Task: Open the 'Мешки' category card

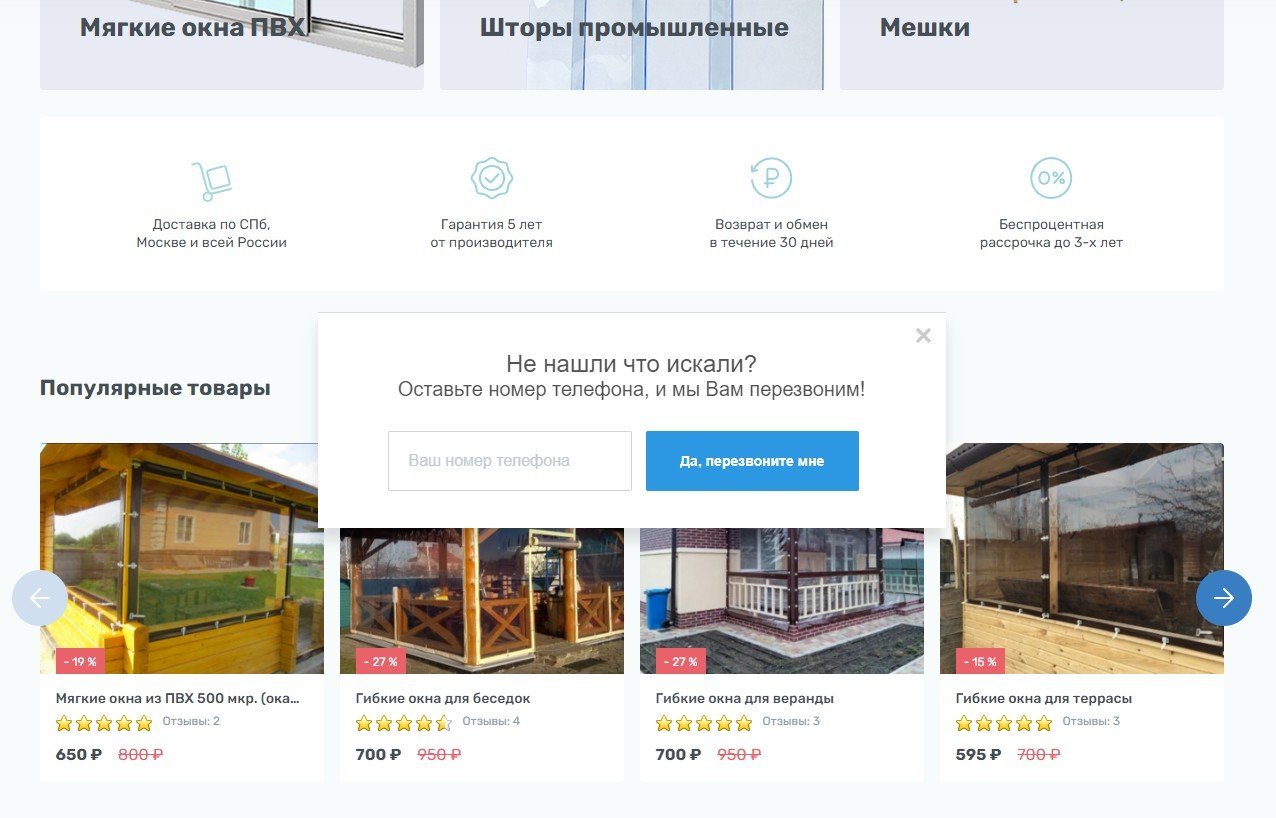Action: pos(1032,45)
